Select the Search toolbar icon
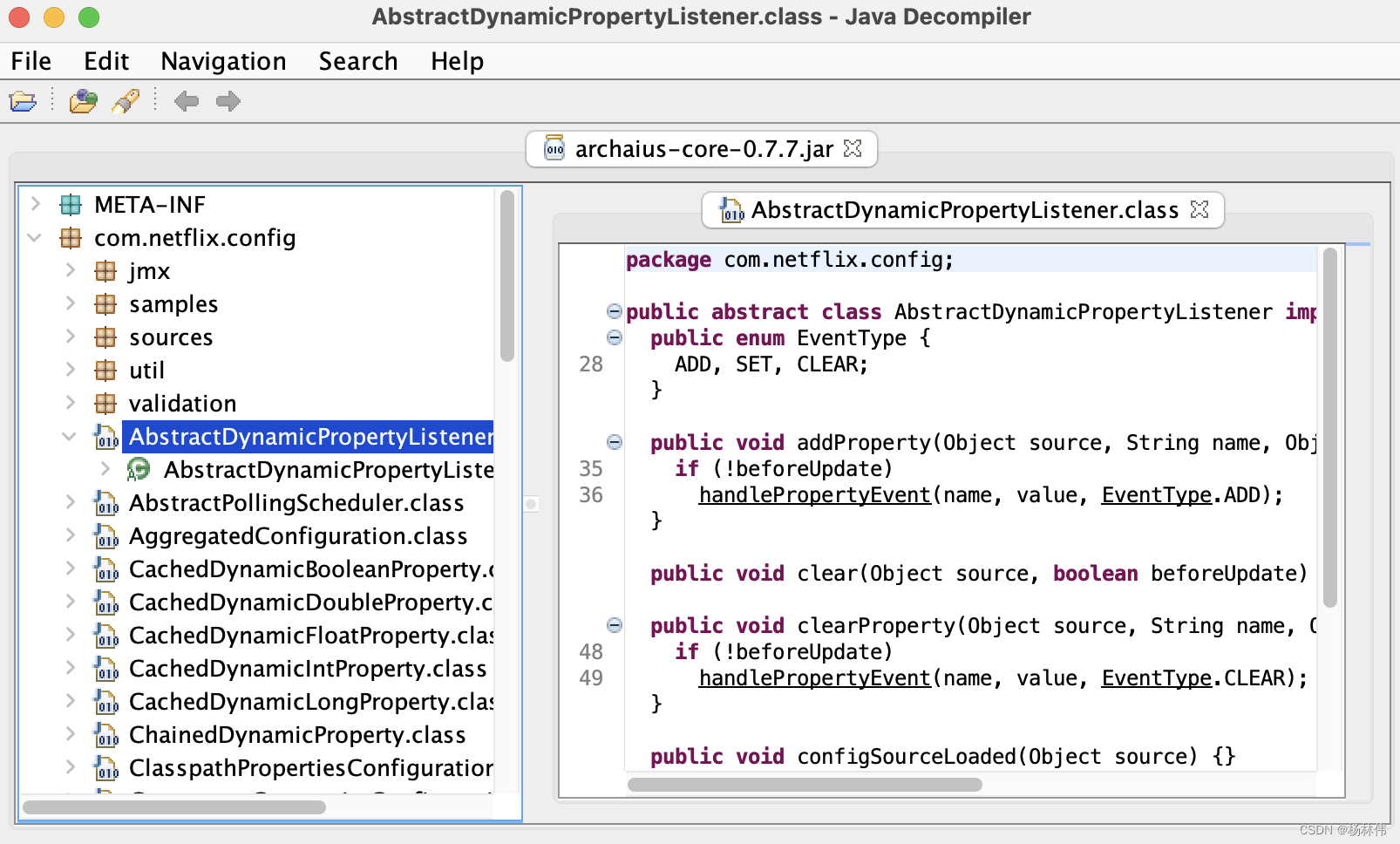The width and height of the screenshot is (1400, 844). click(126, 101)
